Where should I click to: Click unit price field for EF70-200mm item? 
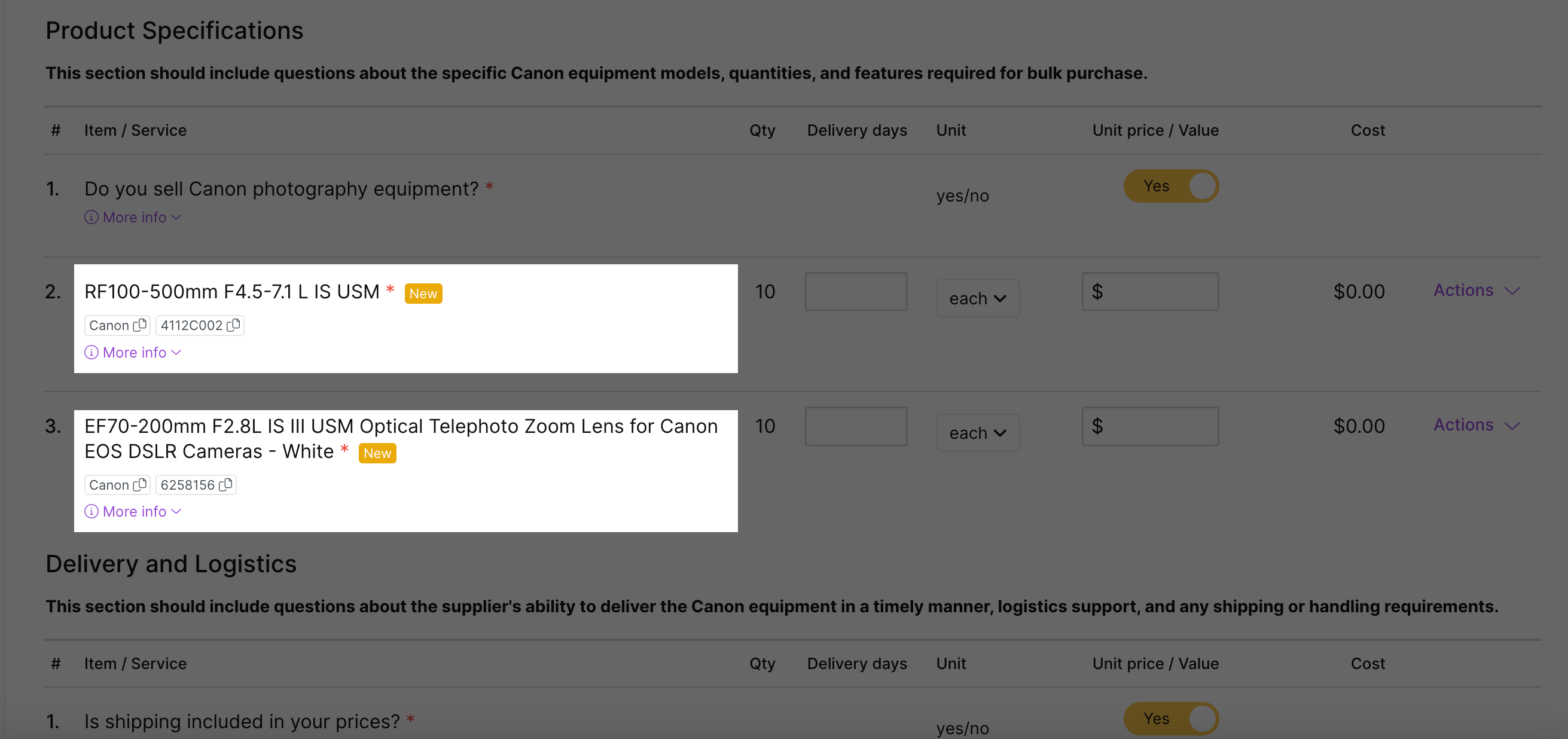tap(1150, 426)
